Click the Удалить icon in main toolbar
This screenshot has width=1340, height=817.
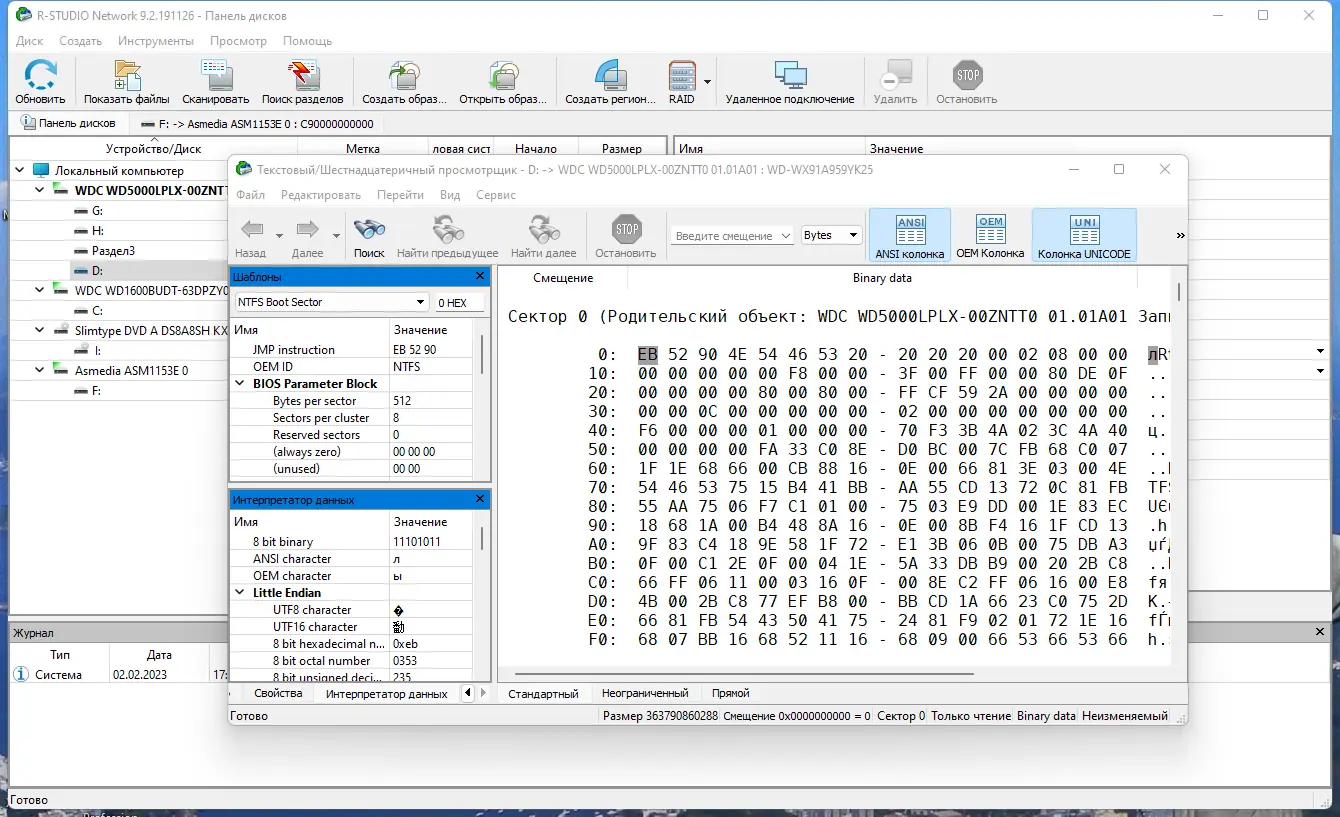895,76
